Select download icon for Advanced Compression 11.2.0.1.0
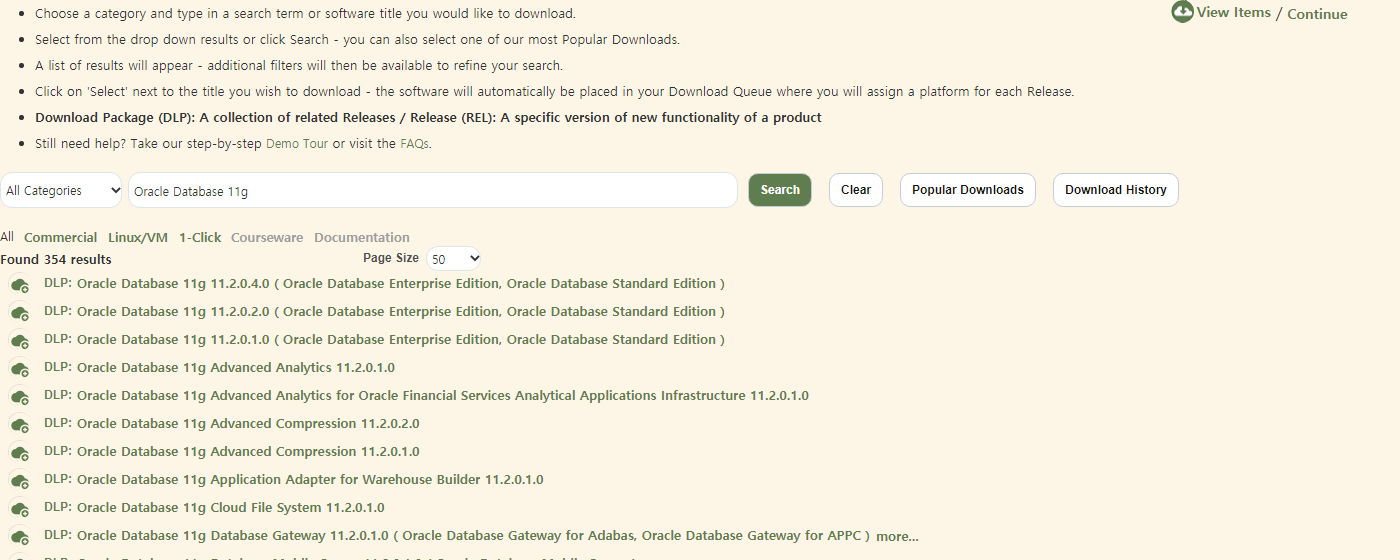Viewport: 1400px width, 560px height. tap(20, 454)
